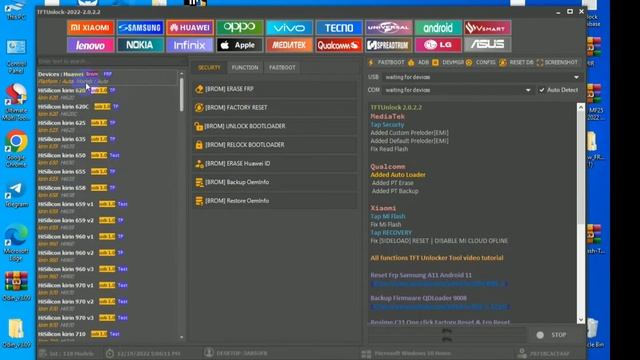Viewport: 640px width, 360px height.
Task: Select the Qualcomm brand button
Action: click(339, 45)
